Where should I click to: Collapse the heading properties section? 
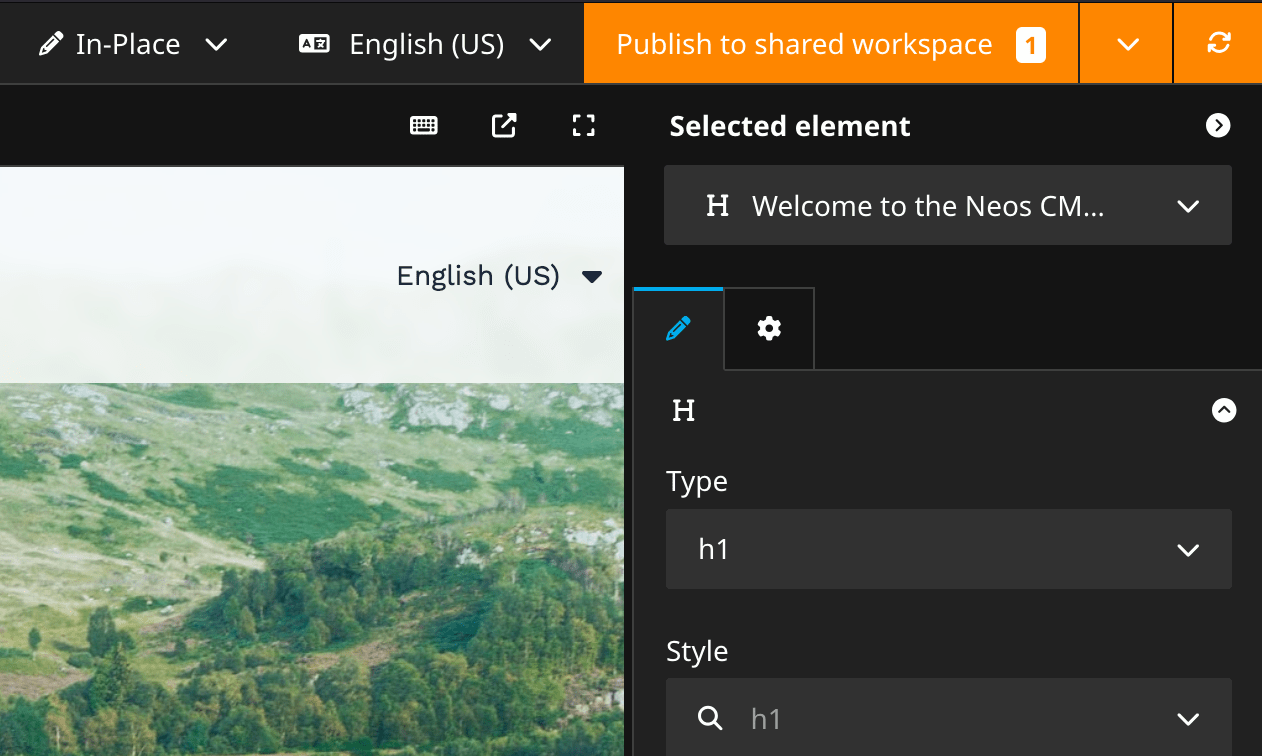pos(1223,410)
